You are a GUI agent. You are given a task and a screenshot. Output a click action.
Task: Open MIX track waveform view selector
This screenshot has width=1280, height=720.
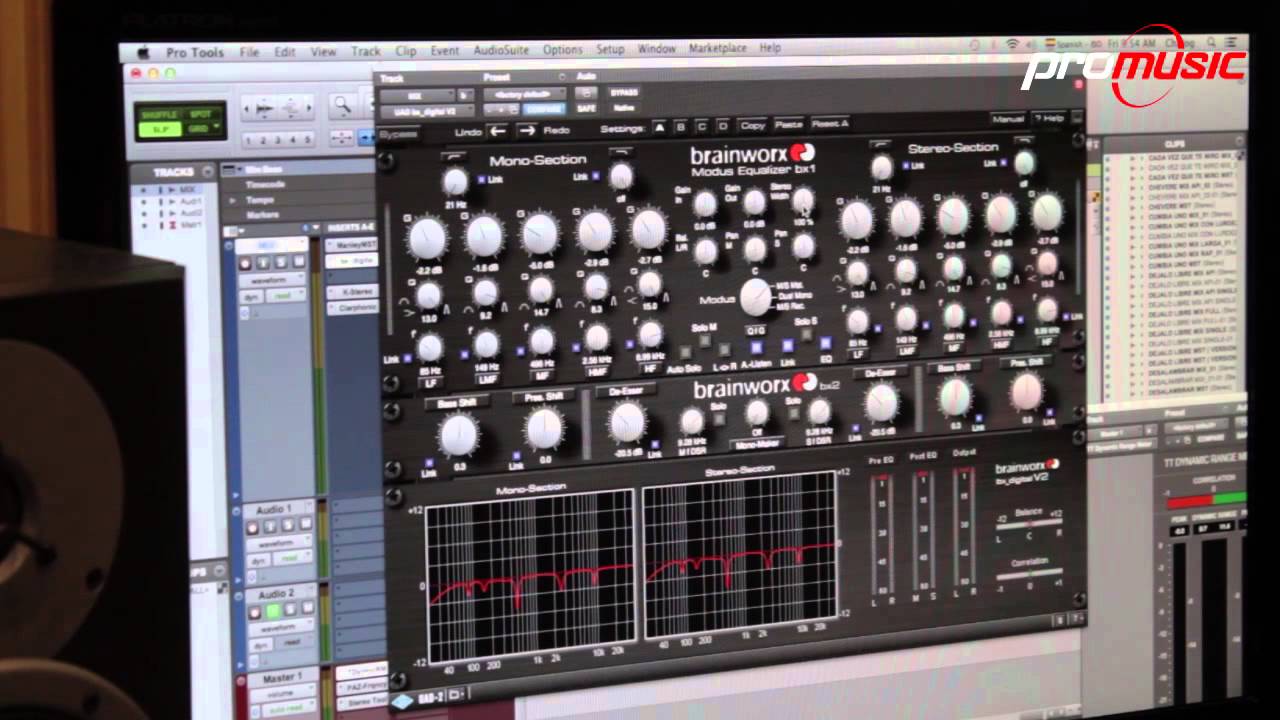(272, 281)
